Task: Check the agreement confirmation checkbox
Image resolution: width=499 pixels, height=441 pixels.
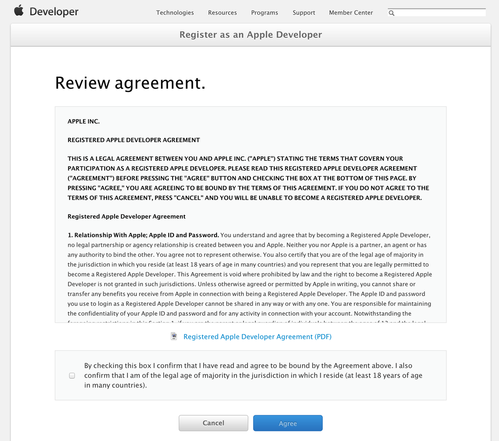Action: coord(72,376)
